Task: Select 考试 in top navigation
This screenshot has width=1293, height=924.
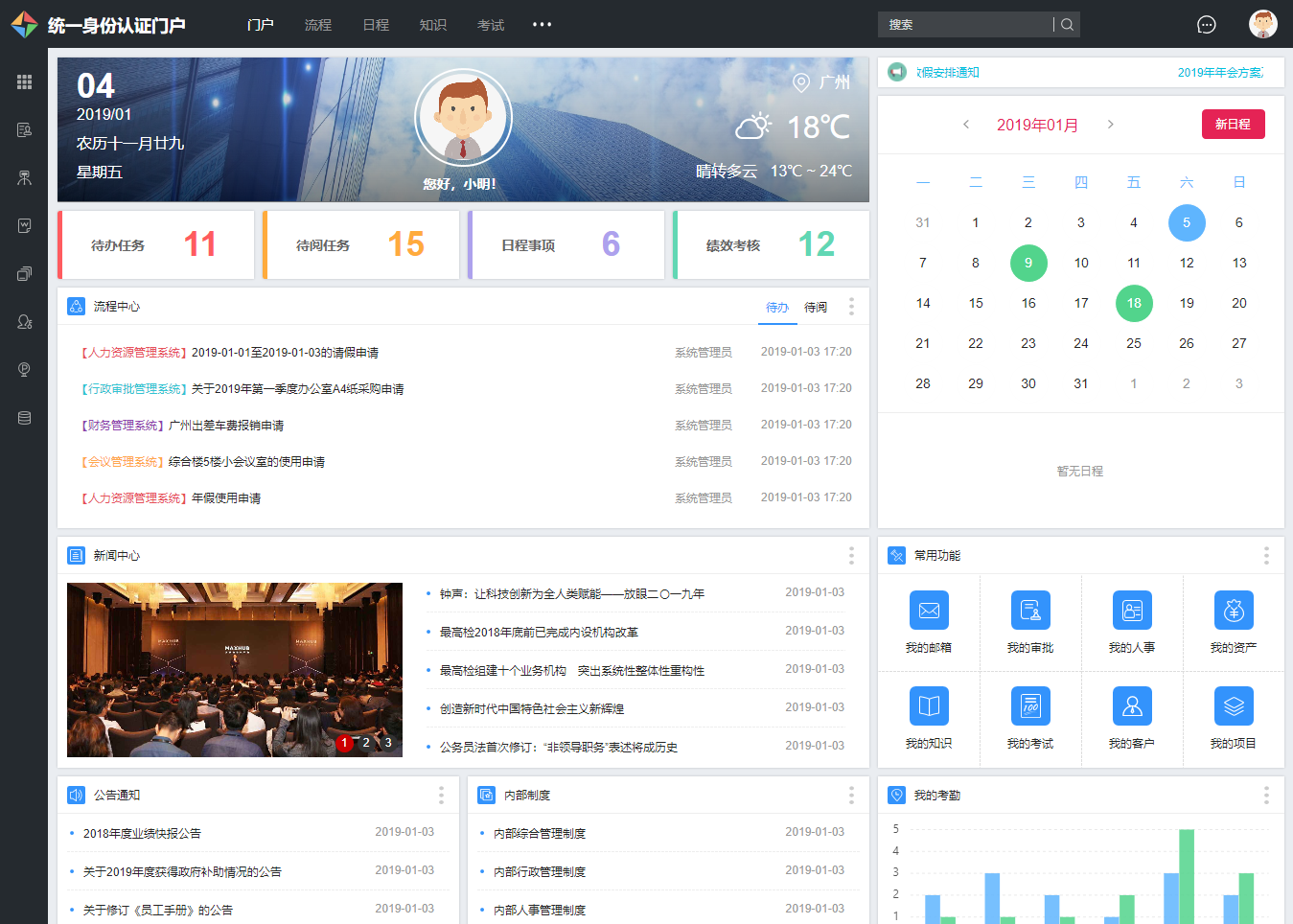Action: 491,25
